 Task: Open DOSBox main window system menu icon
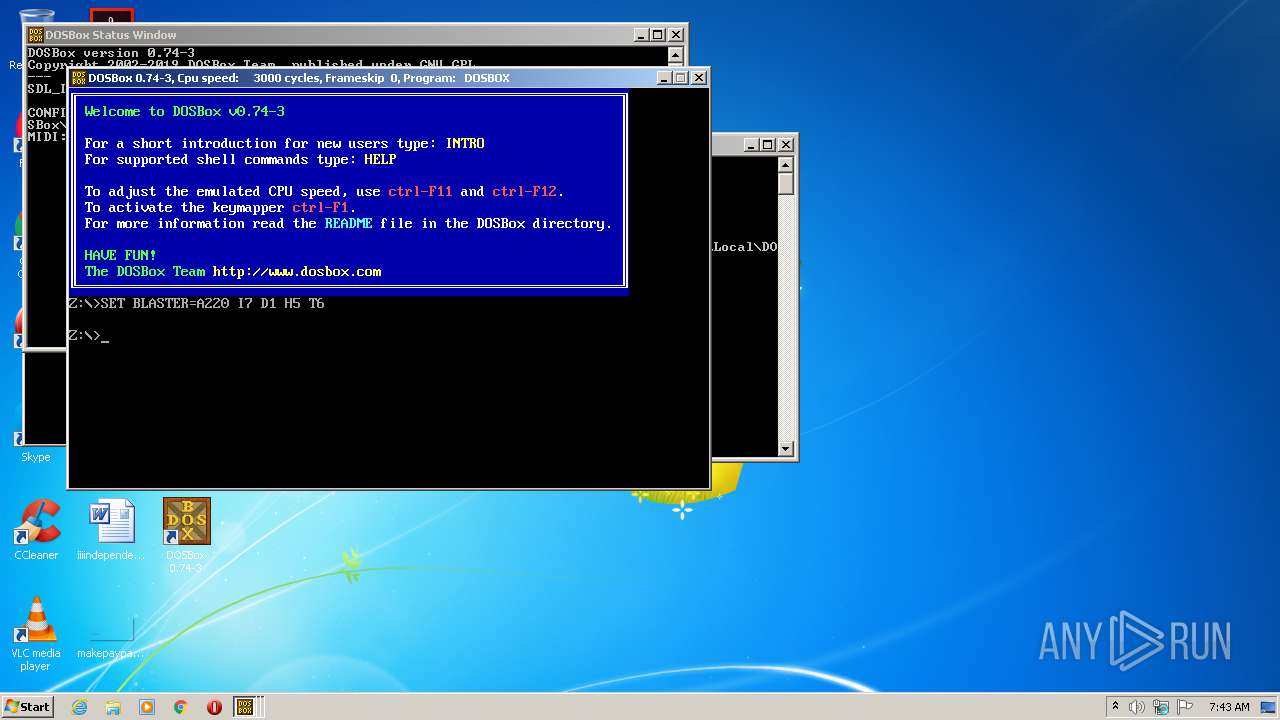coord(78,78)
